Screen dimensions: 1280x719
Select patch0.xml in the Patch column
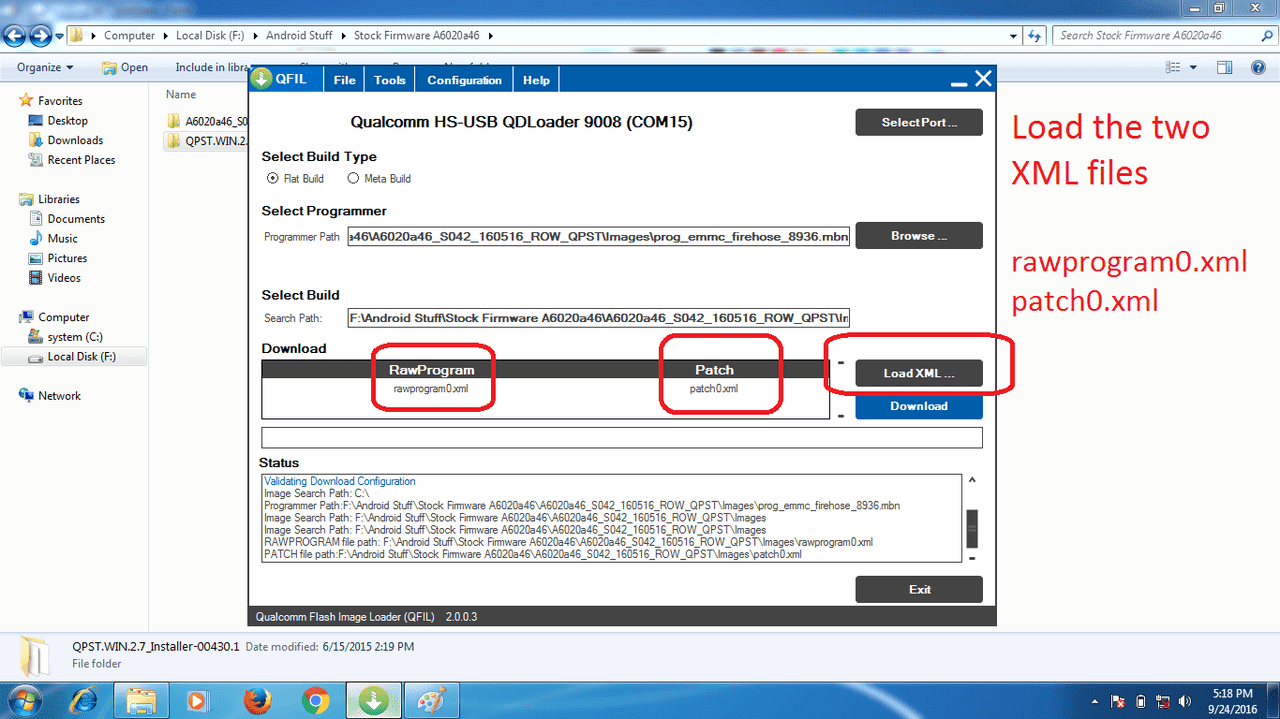714,388
